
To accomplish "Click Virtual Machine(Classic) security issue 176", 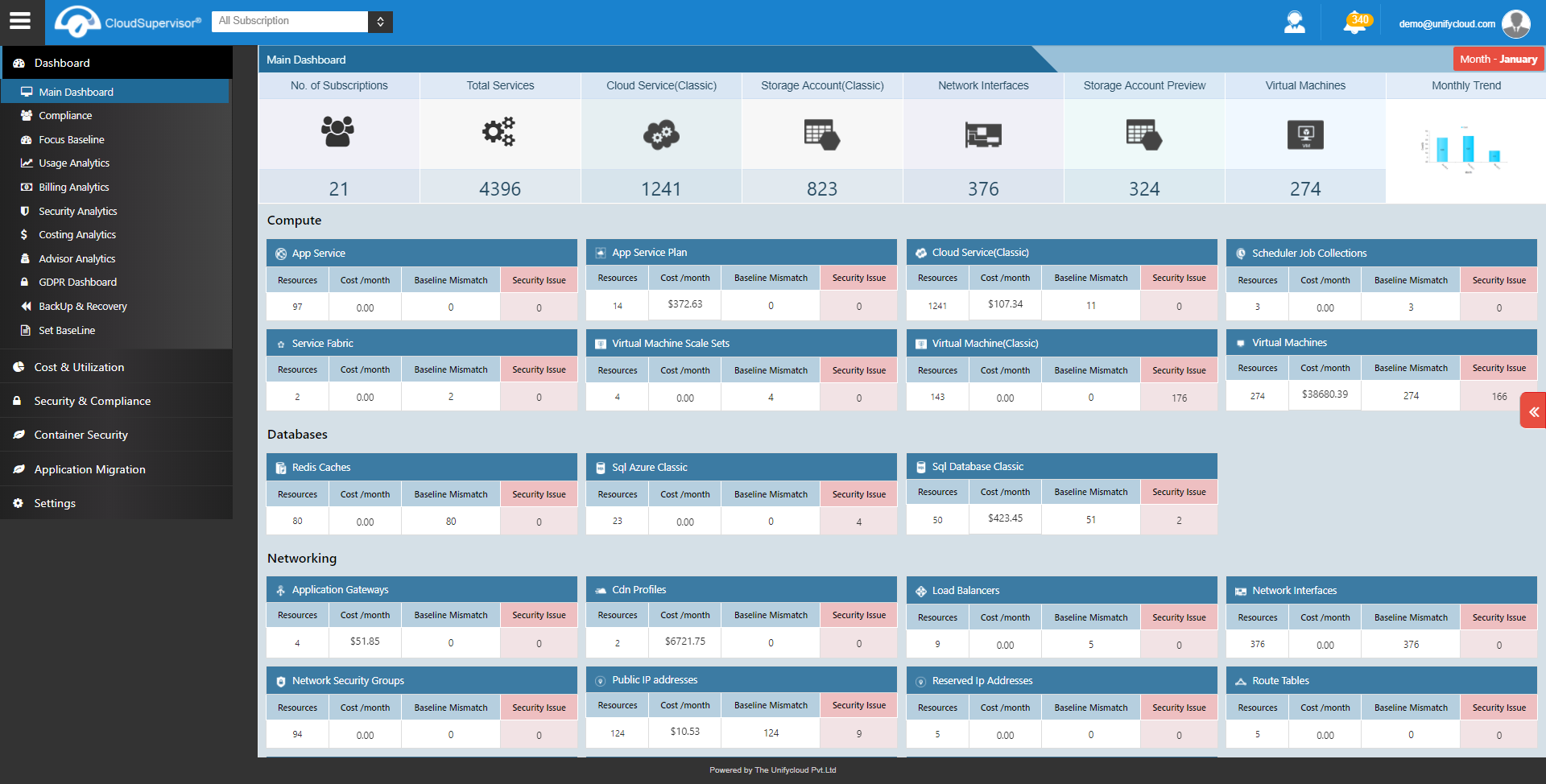I will pyautogui.click(x=1179, y=398).
